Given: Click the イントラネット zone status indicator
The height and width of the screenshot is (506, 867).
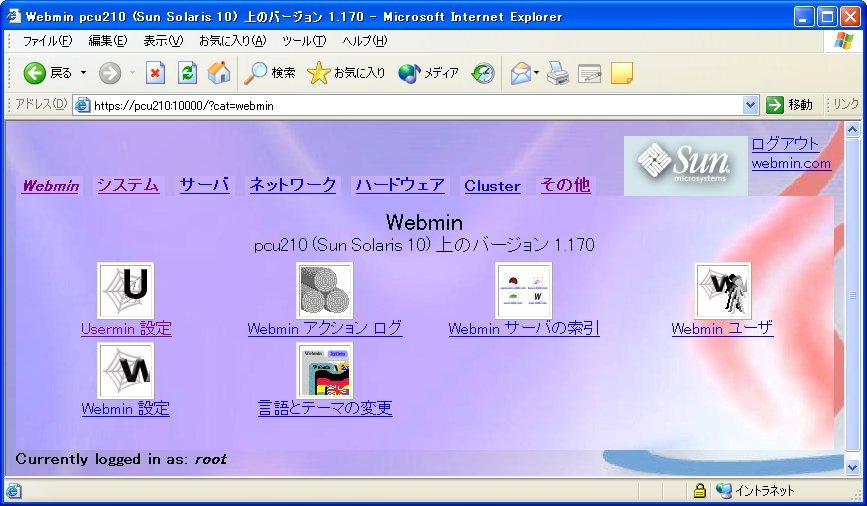Looking at the screenshot, I should click(x=755, y=491).
